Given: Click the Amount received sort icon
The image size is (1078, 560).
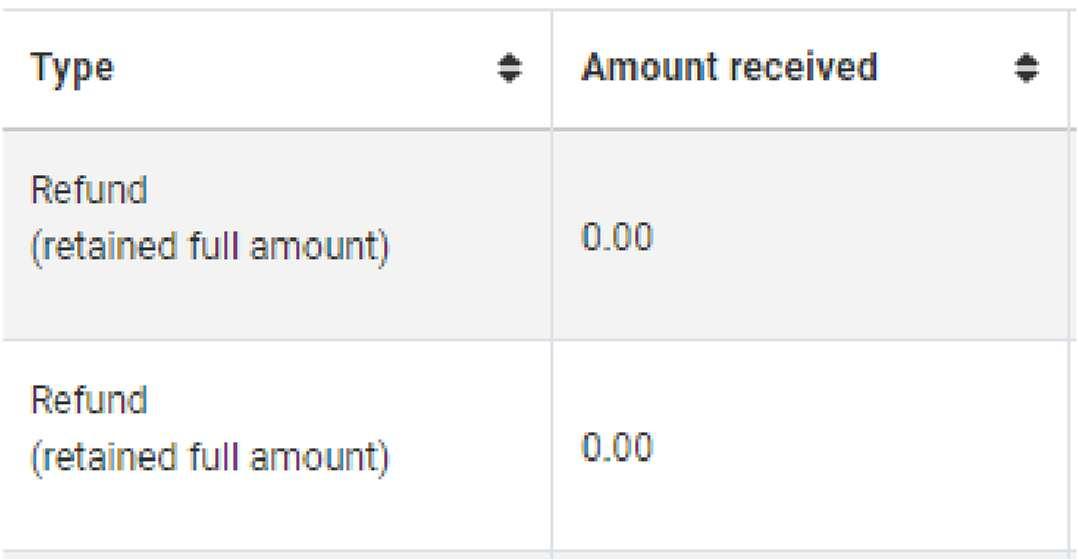Looking at the screenshot, I should coord(1026,69).
